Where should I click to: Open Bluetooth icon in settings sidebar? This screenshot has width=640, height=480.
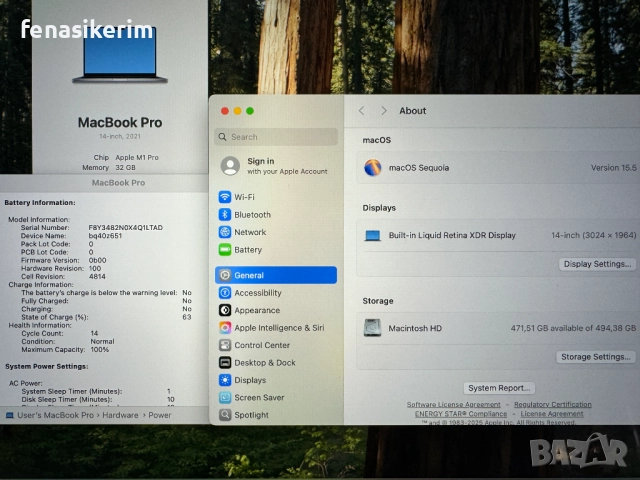click(224, 214)
